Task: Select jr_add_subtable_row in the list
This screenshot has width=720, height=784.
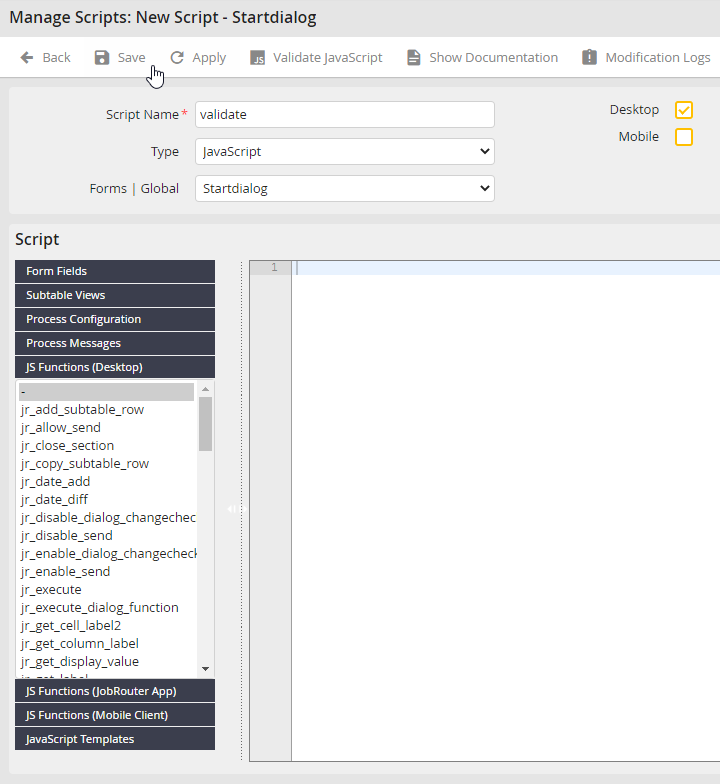Action: (106, 410)
